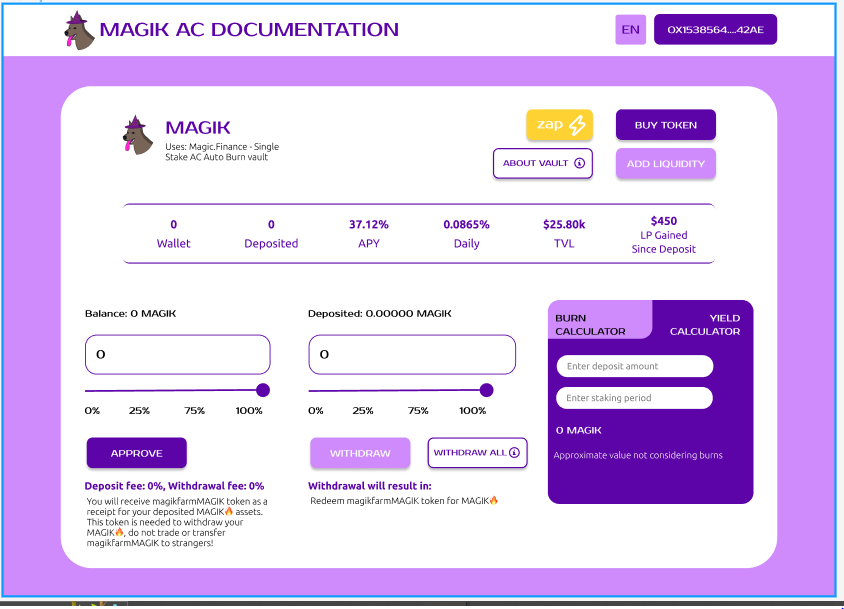Screen dimensions: 844x609
Task: Click the Magik dog logo in header
Action: (80, 31)
